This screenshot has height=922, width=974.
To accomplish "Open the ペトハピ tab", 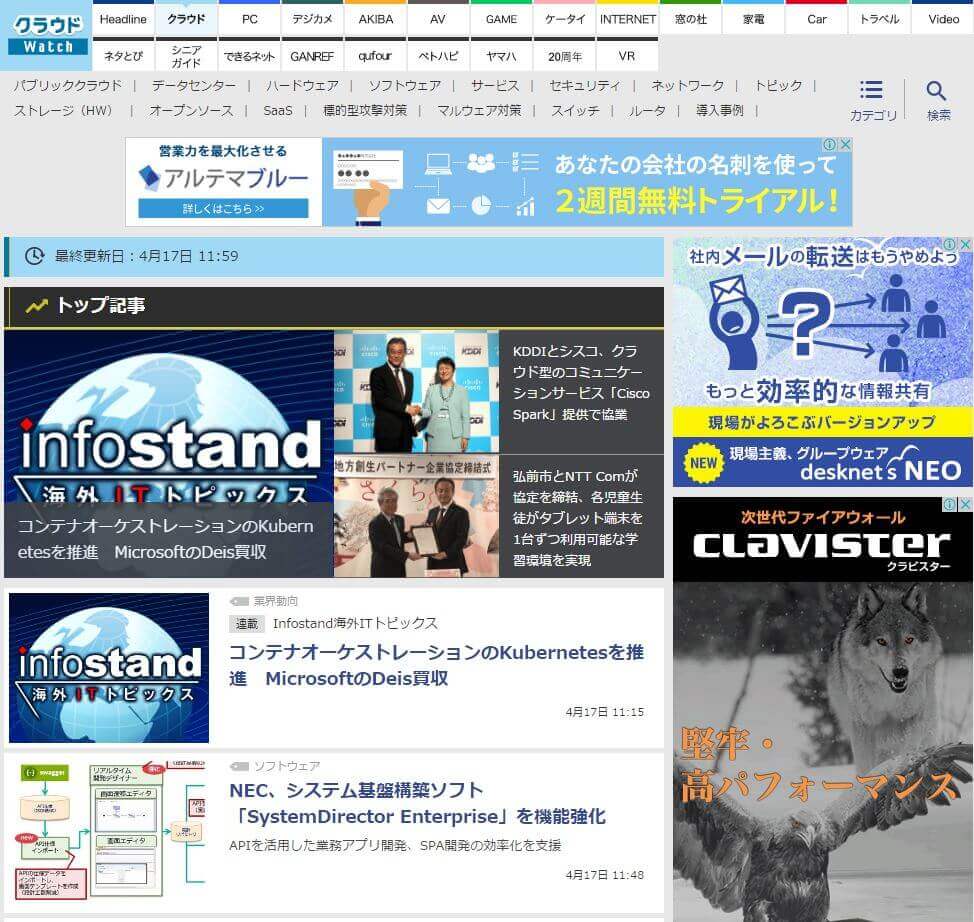I will (438, 56).
